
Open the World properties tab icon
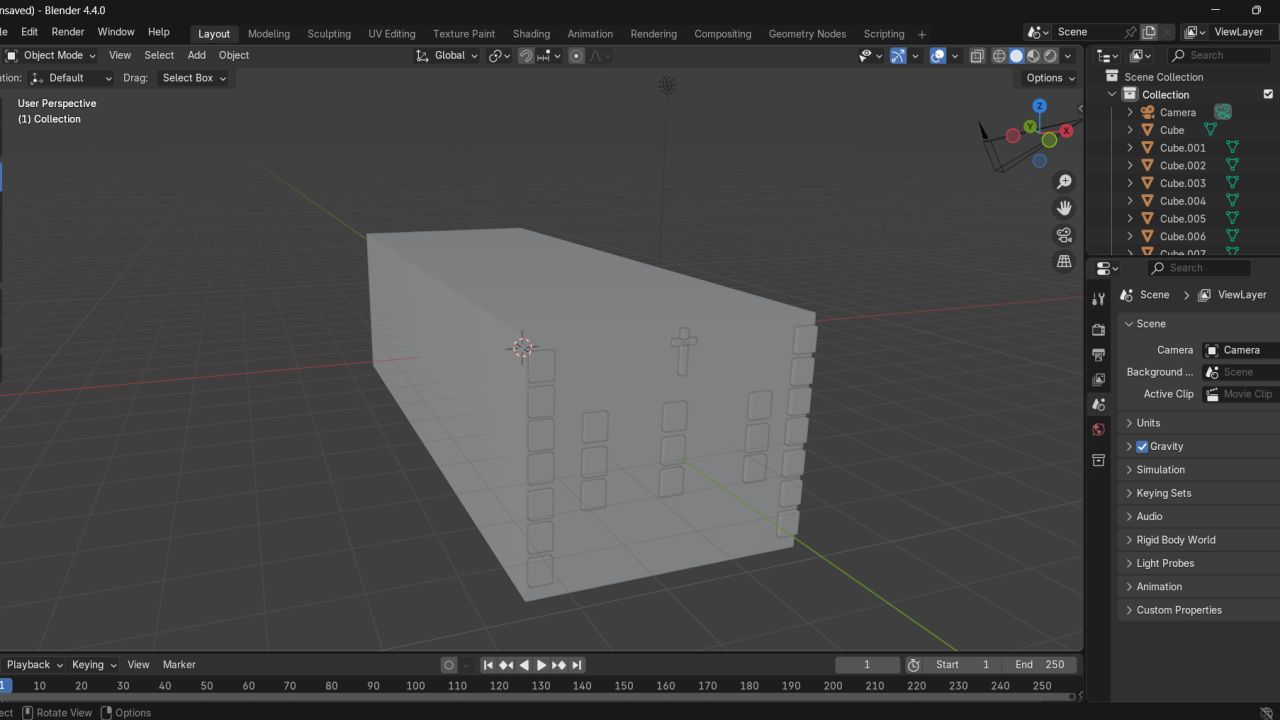pyautogui.click(x=1098, y=430)
